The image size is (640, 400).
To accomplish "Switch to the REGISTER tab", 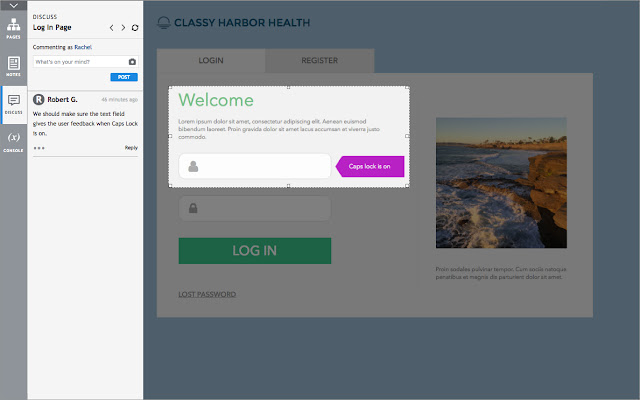I will tap(320, 60).
